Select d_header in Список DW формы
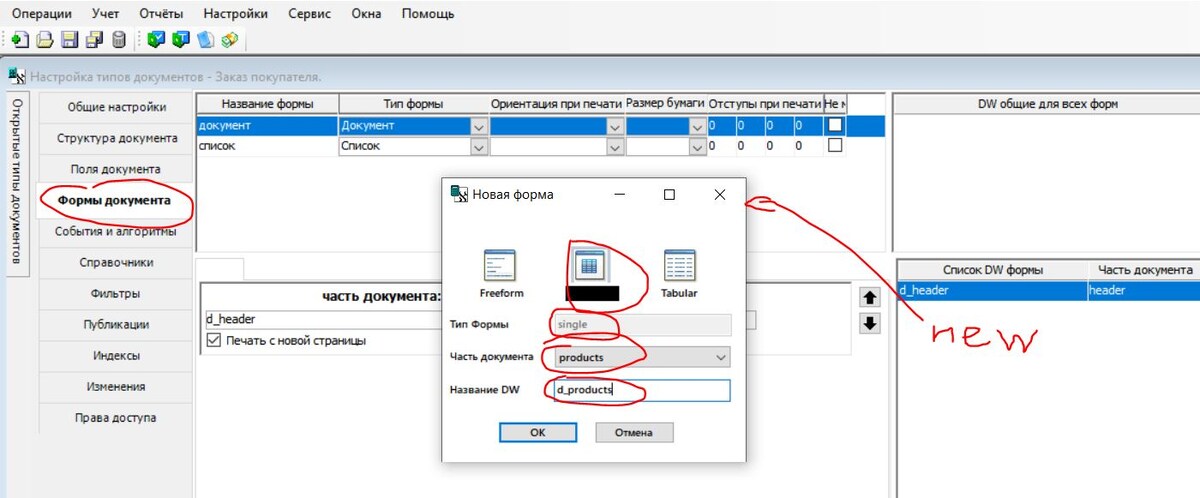 coord(992,290)
